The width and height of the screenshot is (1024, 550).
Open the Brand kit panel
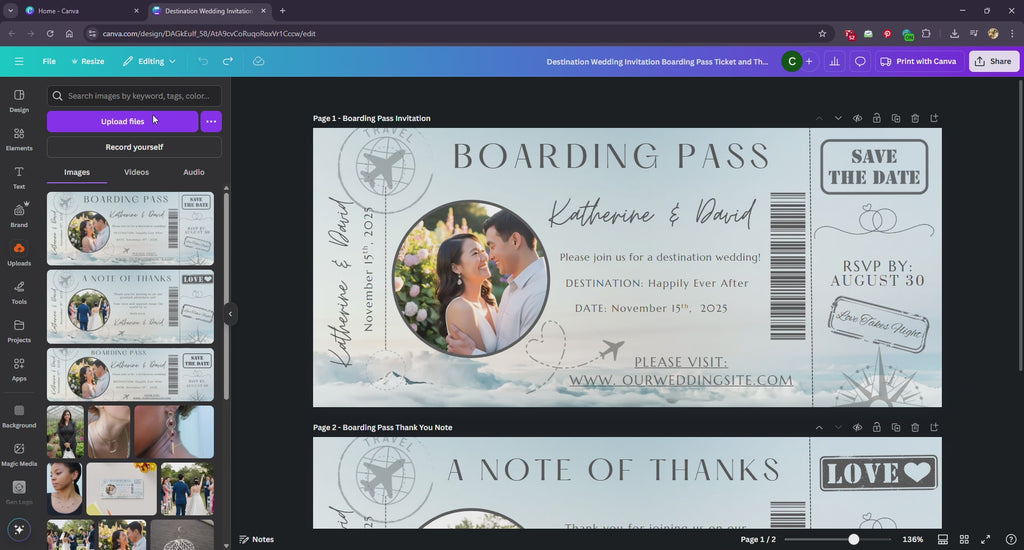(19, 215)
